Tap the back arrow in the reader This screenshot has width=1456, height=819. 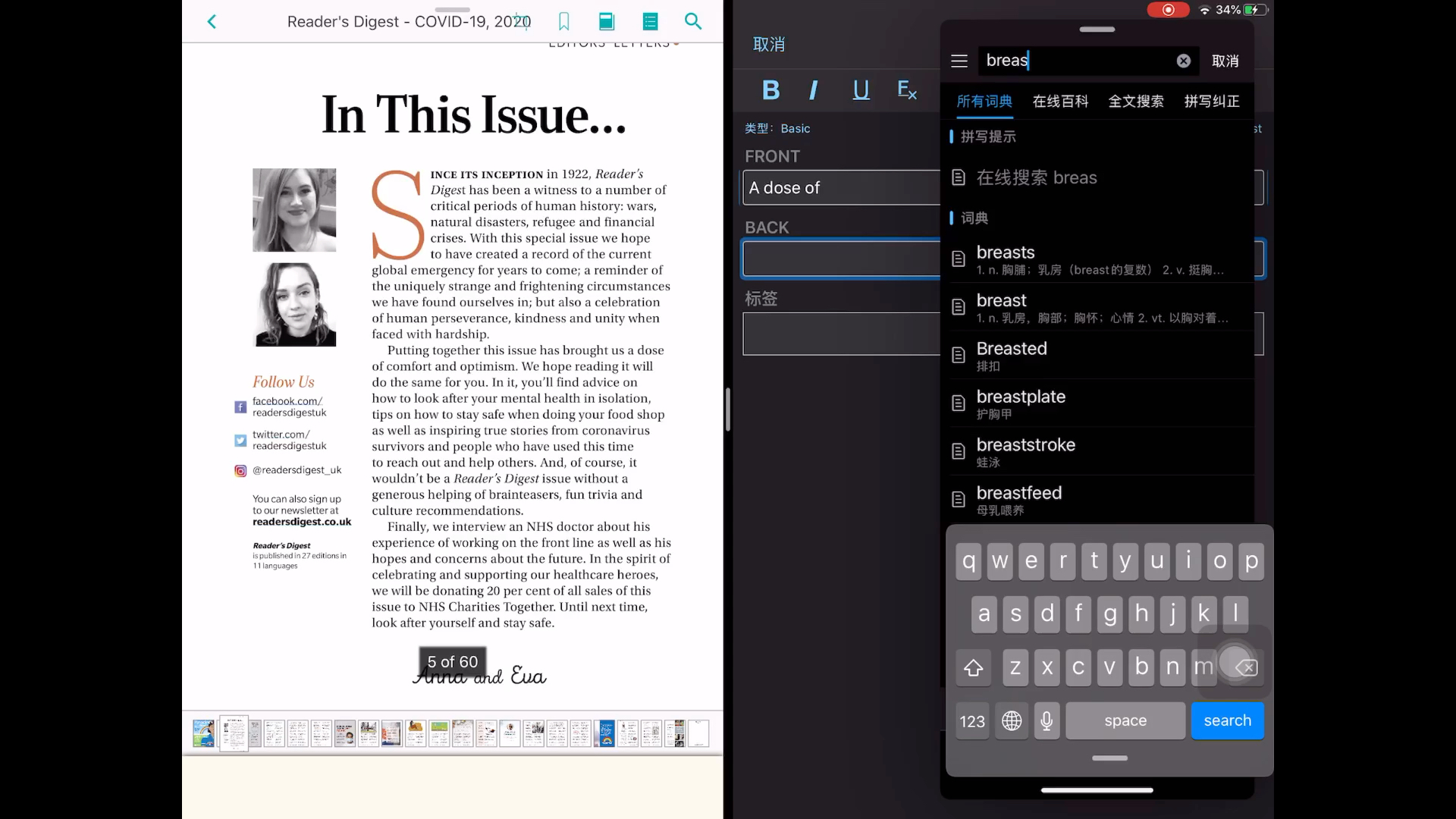pos(212,22)
